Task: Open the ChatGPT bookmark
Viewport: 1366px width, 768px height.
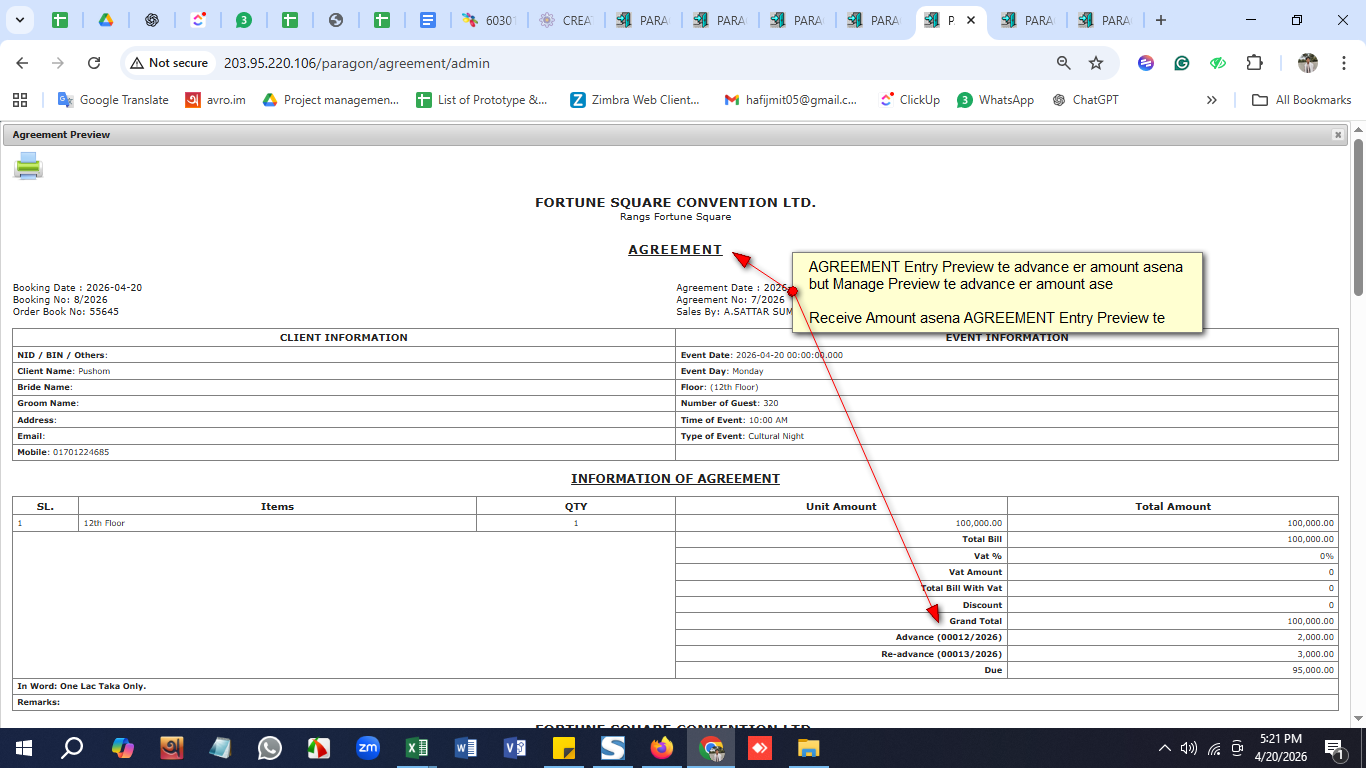Action: 1085,100
